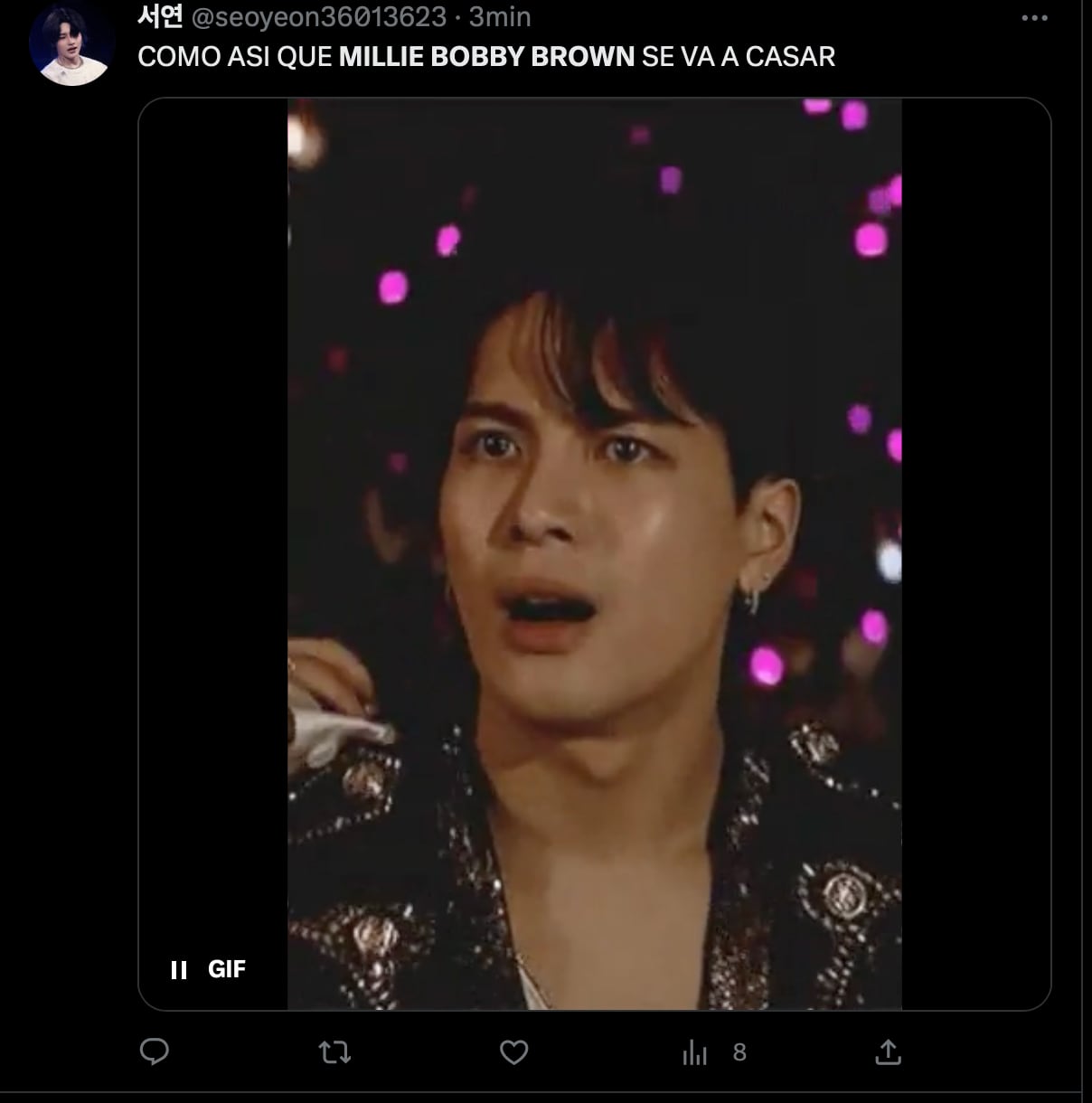Open the view analytics bar chart icon

[695, 1051]
